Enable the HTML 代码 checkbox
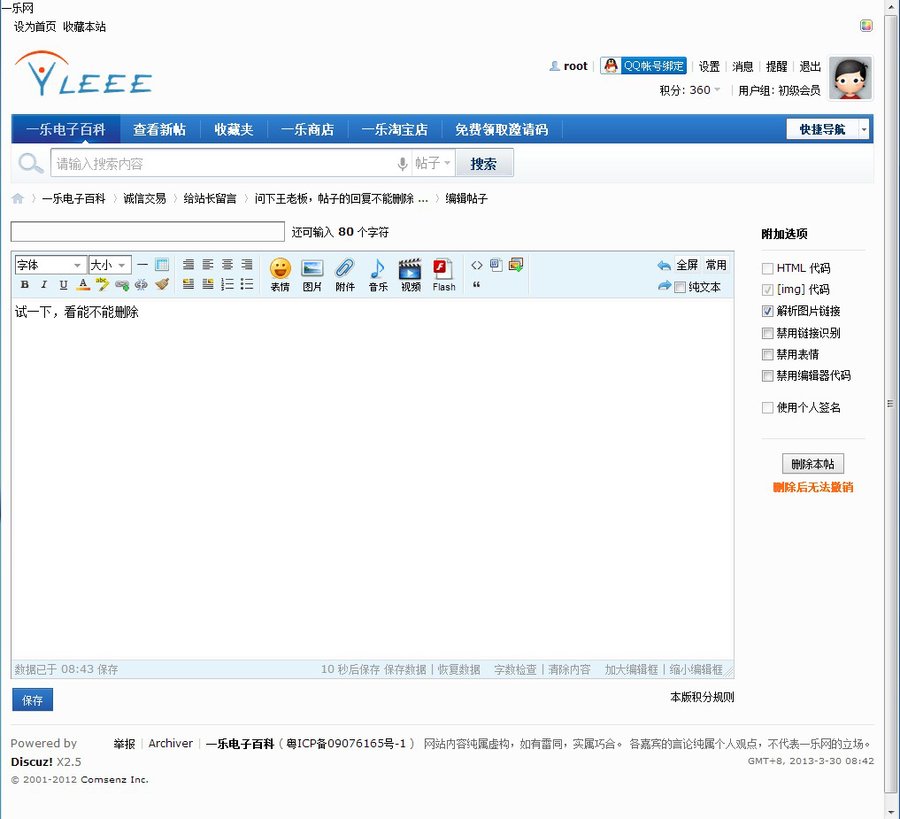This screenshot has width=900, height=819. 767,268
